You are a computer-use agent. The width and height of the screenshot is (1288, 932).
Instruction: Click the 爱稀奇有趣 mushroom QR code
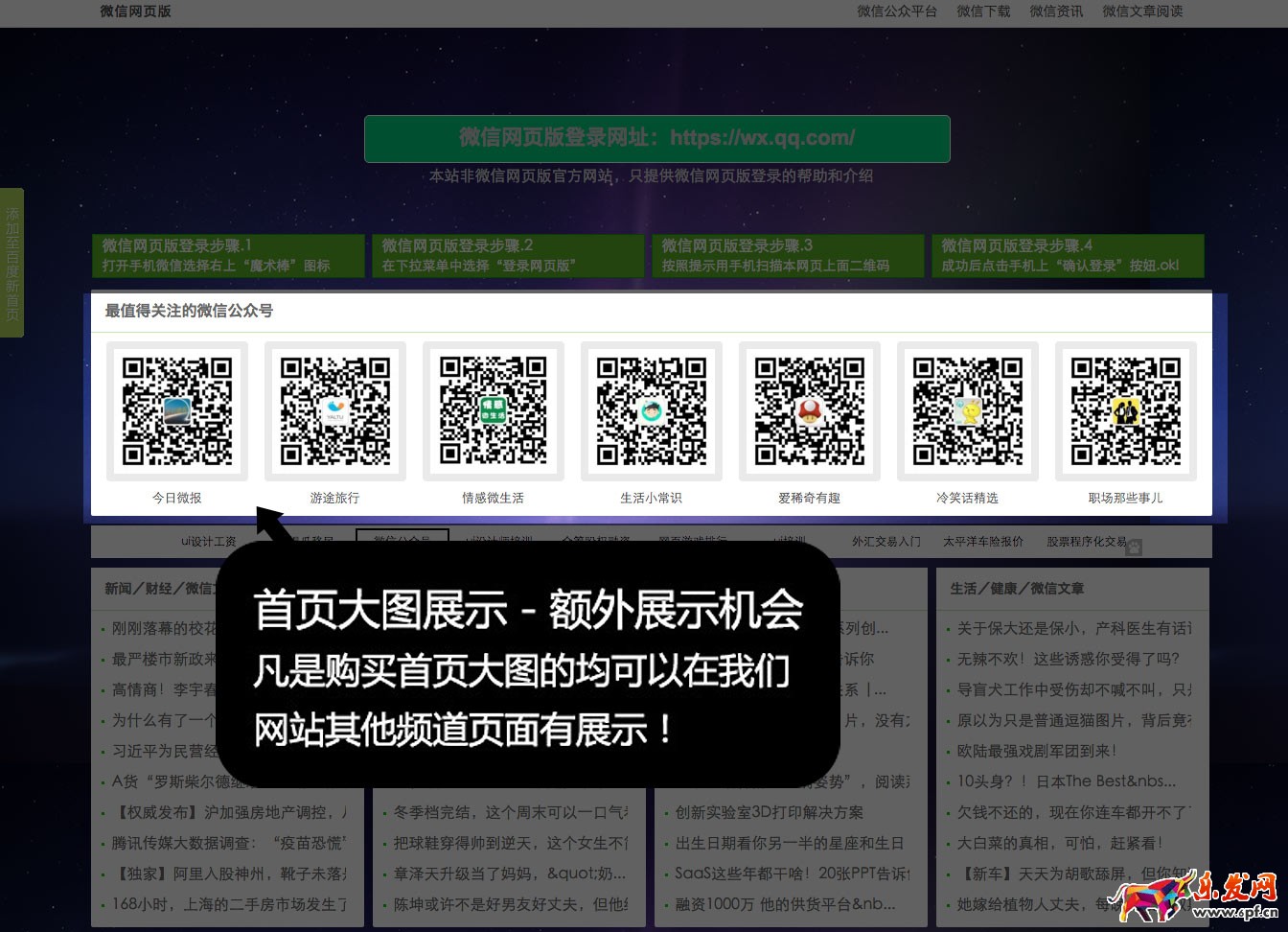(810, 411)
